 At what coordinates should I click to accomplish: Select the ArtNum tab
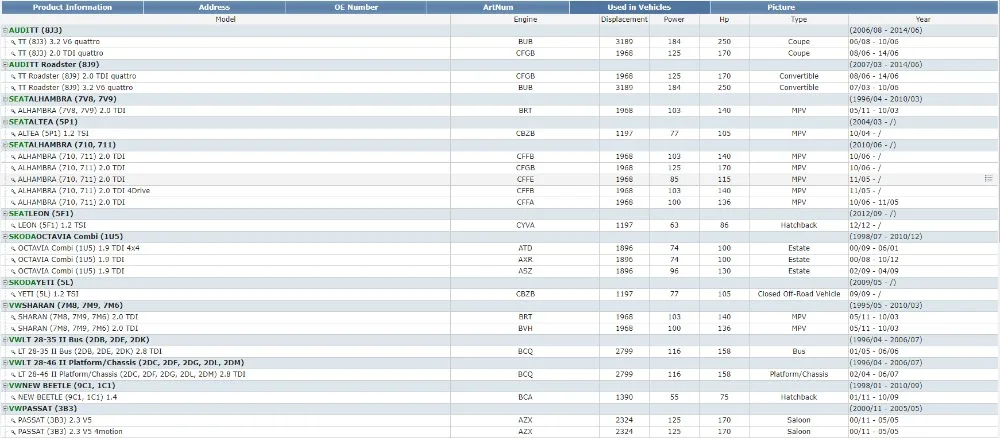click(498, 7)
